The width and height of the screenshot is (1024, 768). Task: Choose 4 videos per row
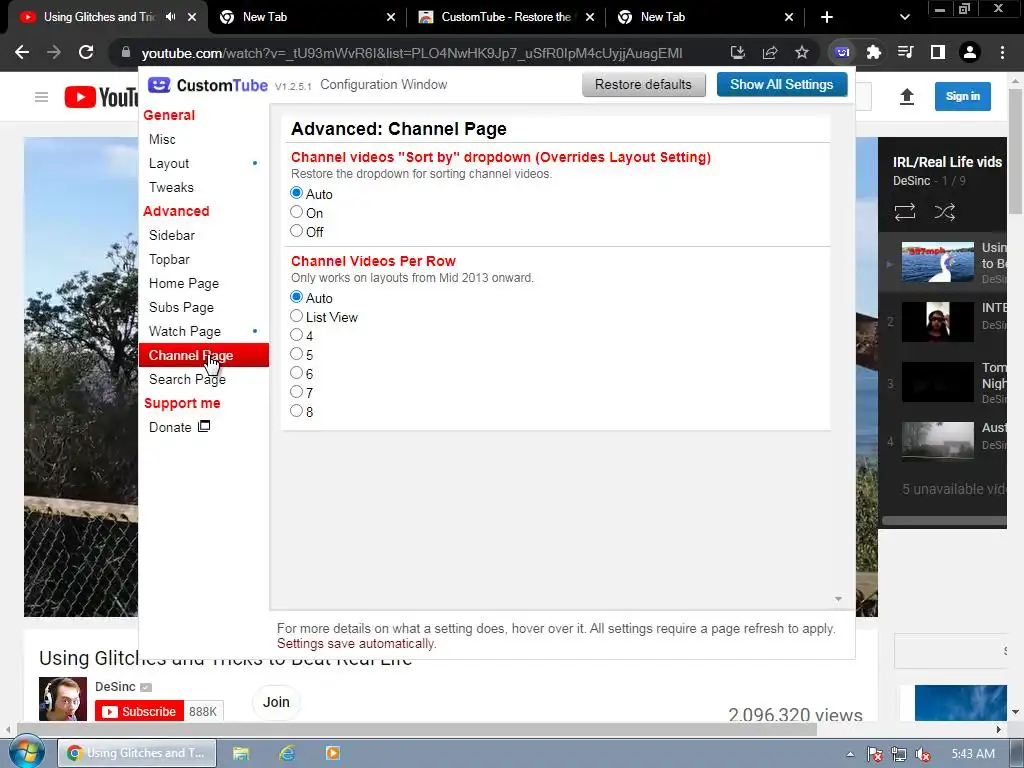click(x=296, y=334)
